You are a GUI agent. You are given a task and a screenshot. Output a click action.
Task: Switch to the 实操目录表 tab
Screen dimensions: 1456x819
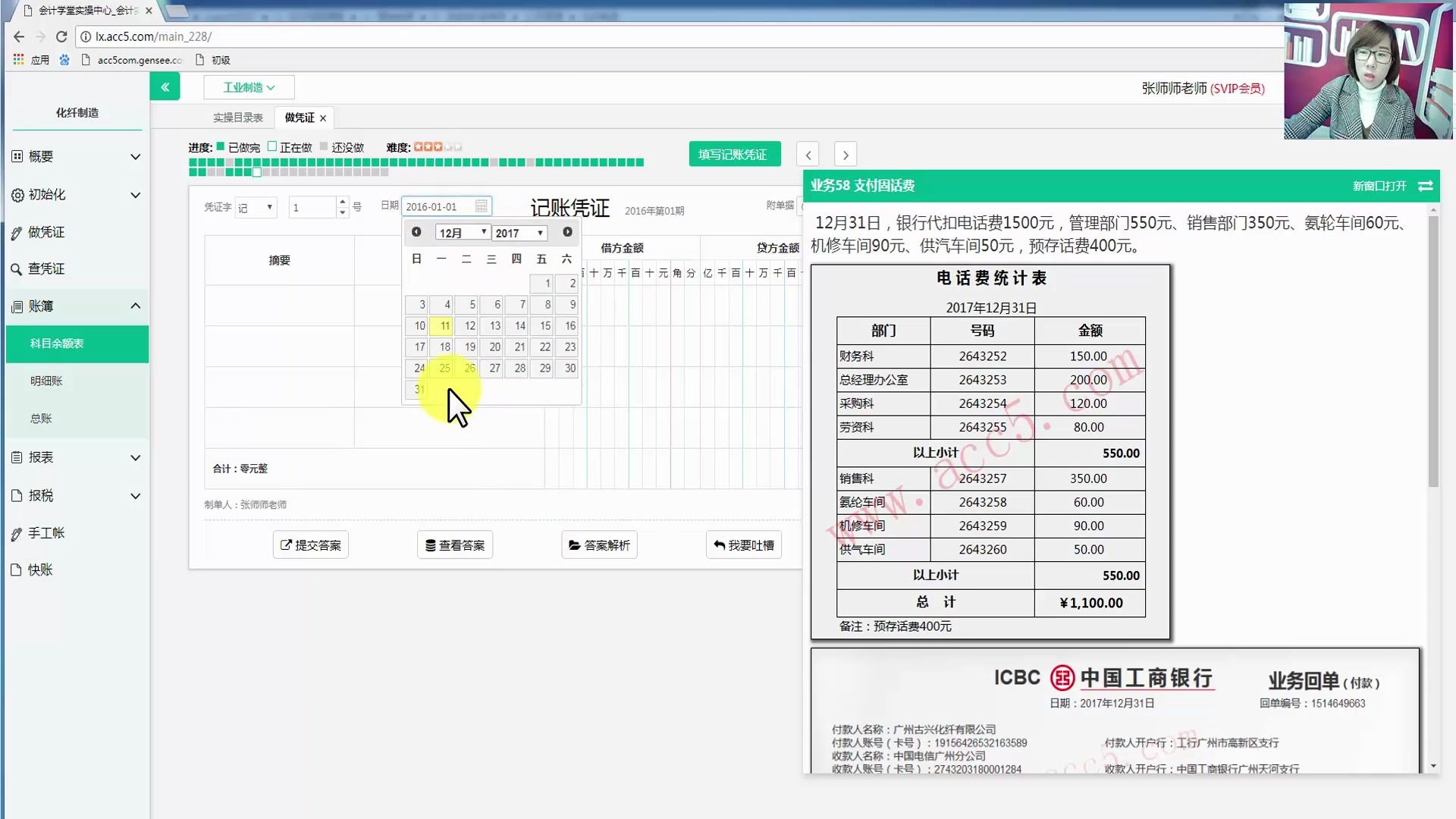238,117
